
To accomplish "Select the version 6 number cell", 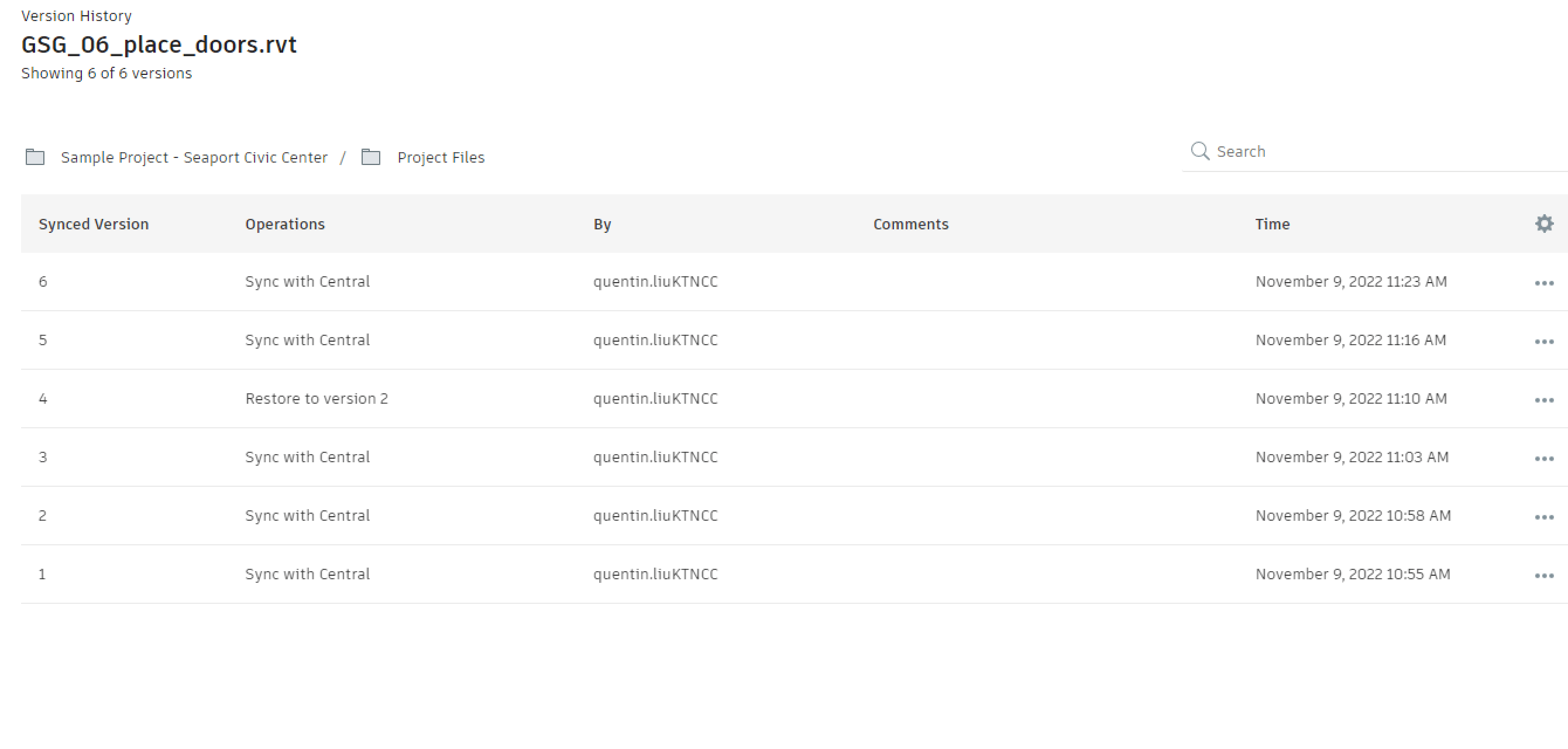I will pos(43,281).
